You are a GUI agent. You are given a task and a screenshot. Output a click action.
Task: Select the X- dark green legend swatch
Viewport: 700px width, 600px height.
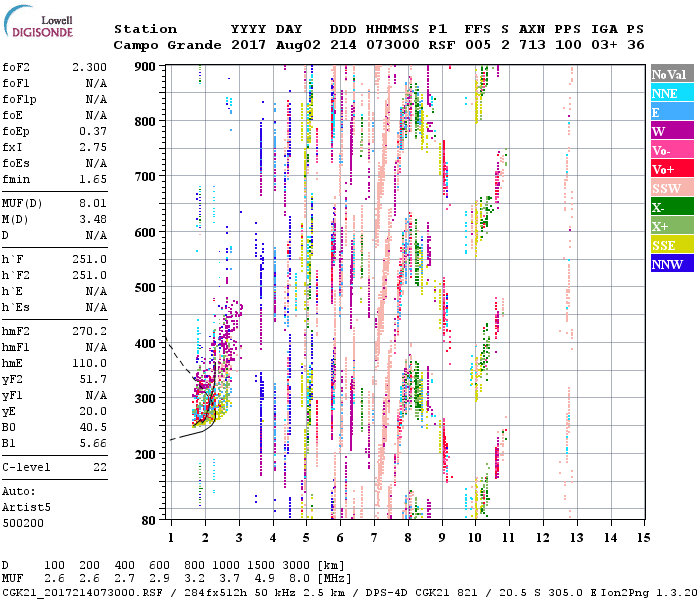point(672,207)
